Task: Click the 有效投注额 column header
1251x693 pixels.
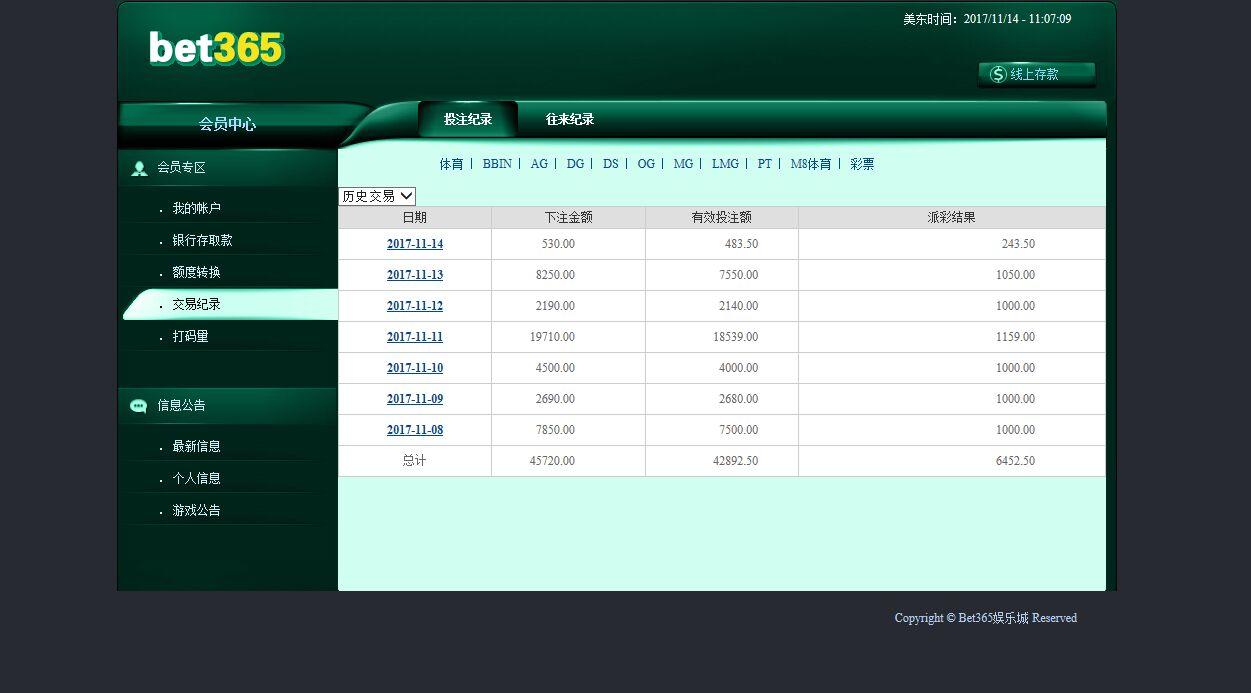Action: 721,217
